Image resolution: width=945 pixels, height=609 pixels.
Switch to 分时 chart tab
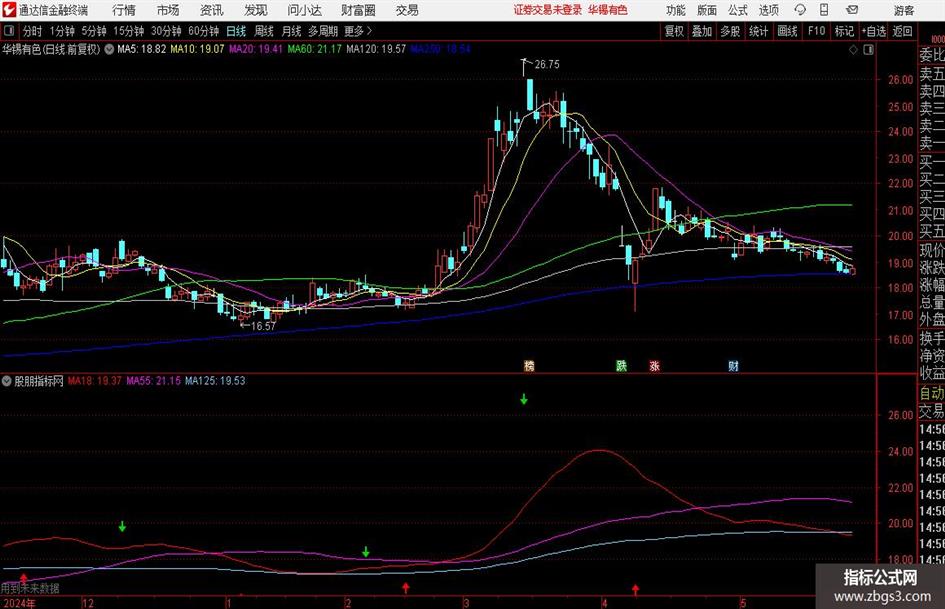[32, 31]
